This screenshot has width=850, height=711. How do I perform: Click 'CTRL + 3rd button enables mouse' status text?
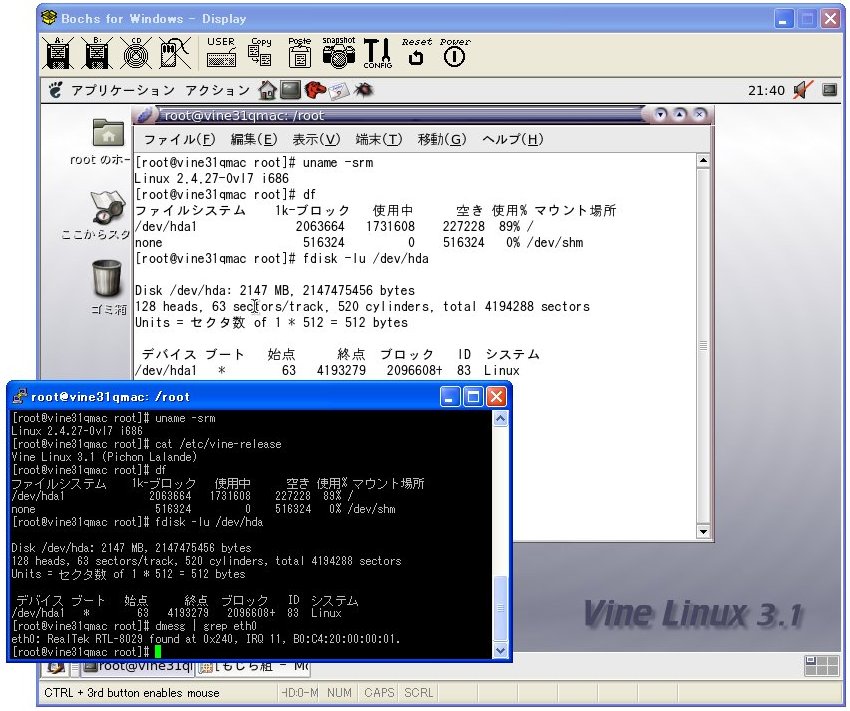[132, 693]
